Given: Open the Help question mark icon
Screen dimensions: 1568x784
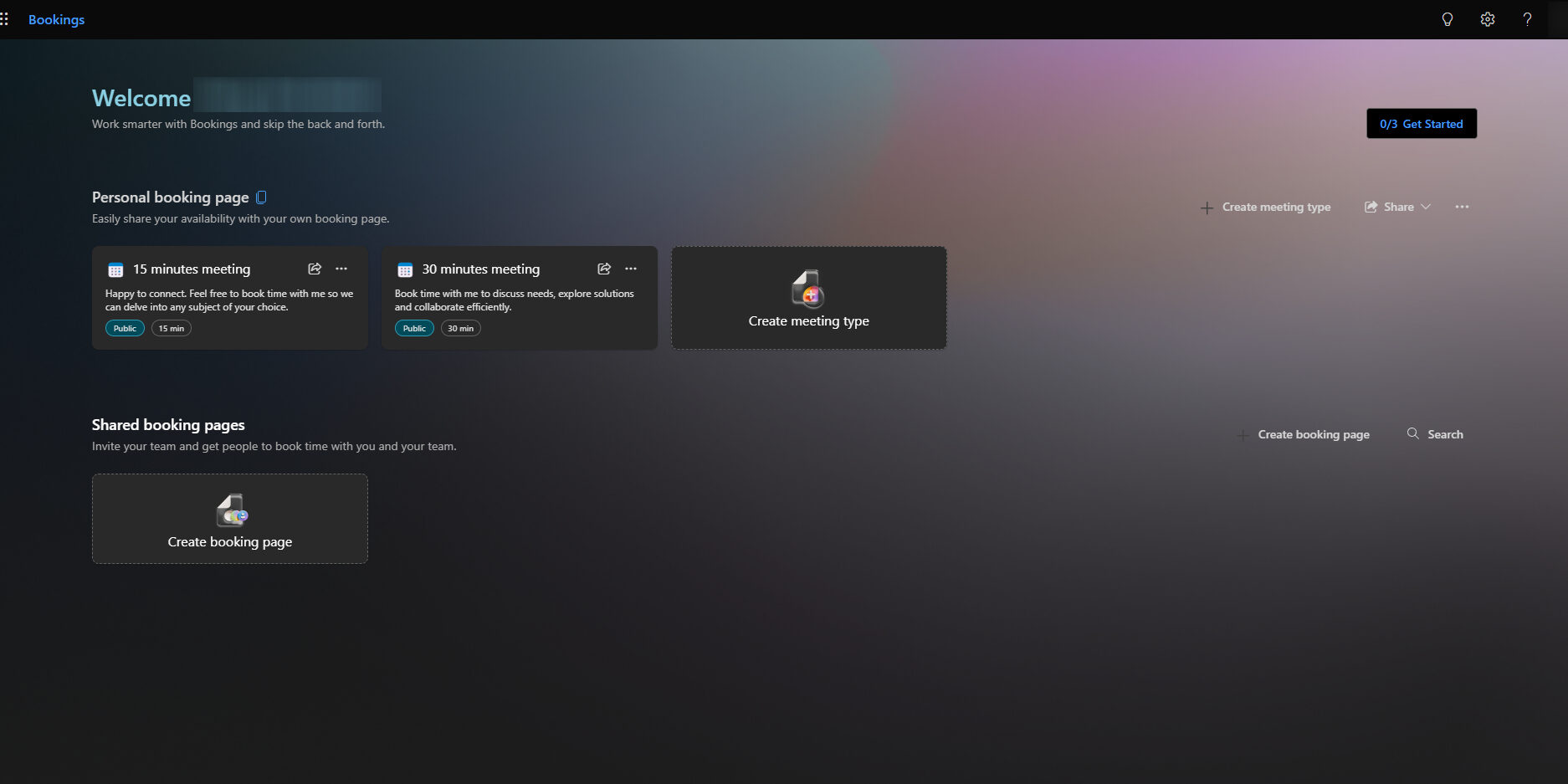Looking at the screenshot, I should click(x=1527, y=19).
